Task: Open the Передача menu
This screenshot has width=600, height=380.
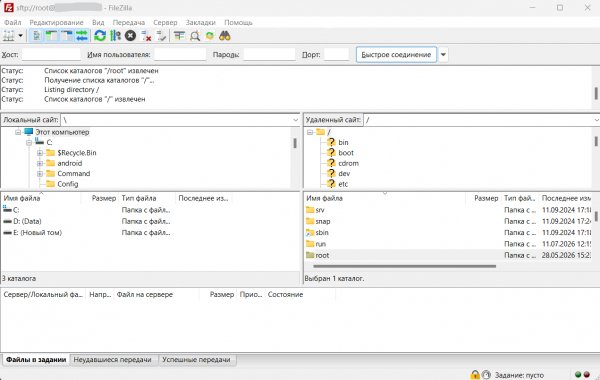Action: (129, 23)
